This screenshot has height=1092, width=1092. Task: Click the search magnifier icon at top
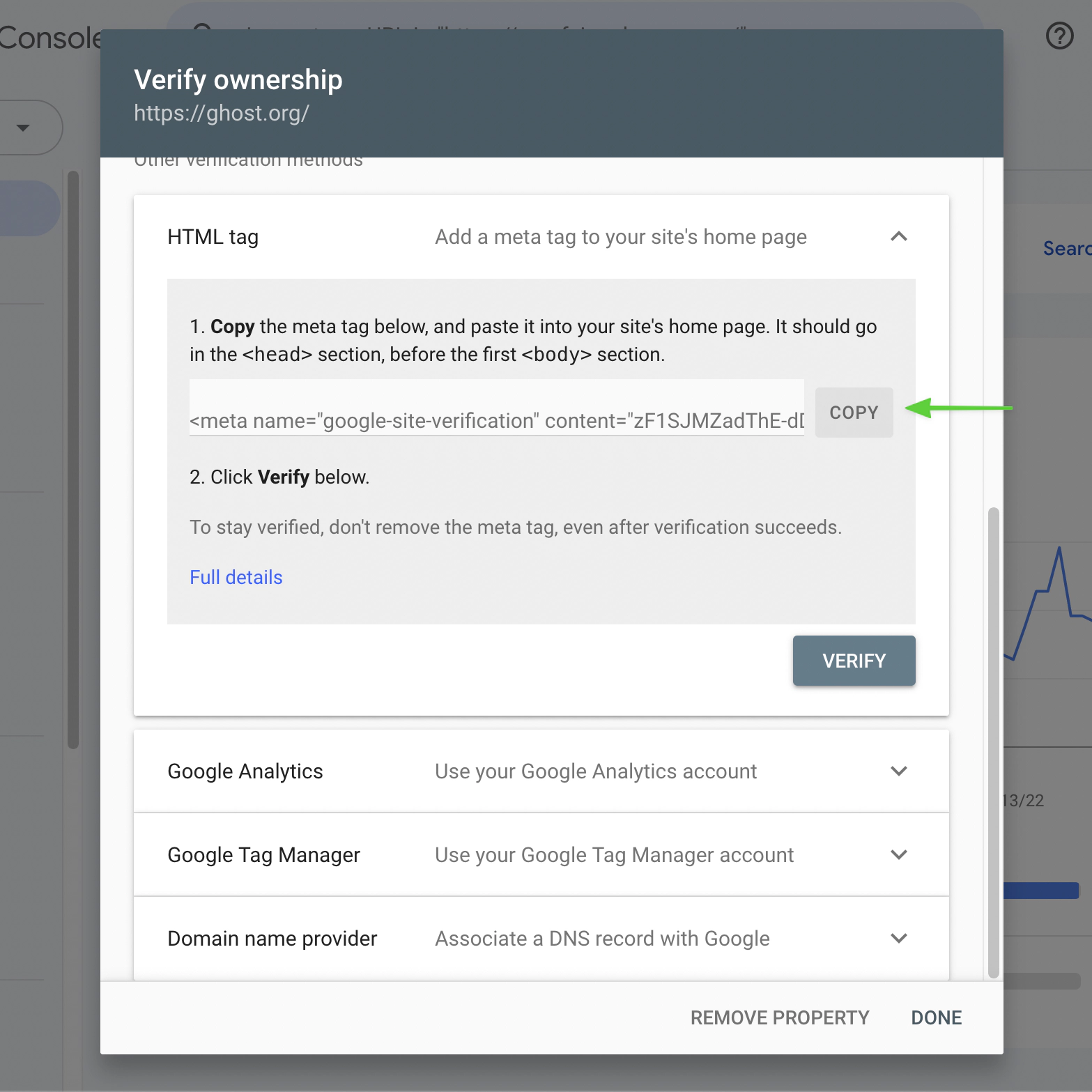point(202,29)
